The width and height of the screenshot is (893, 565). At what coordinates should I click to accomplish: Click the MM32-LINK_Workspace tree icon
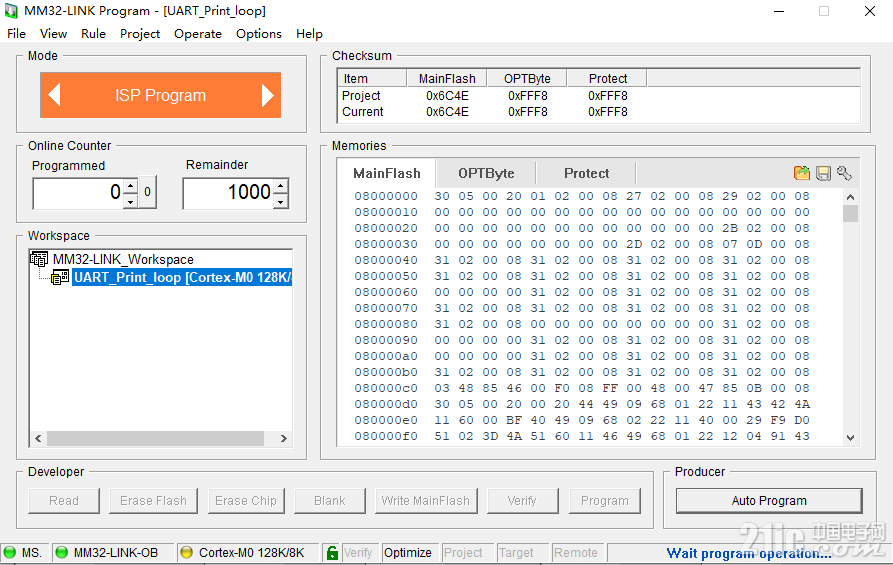pyautogui.click(x=39, y=259)
